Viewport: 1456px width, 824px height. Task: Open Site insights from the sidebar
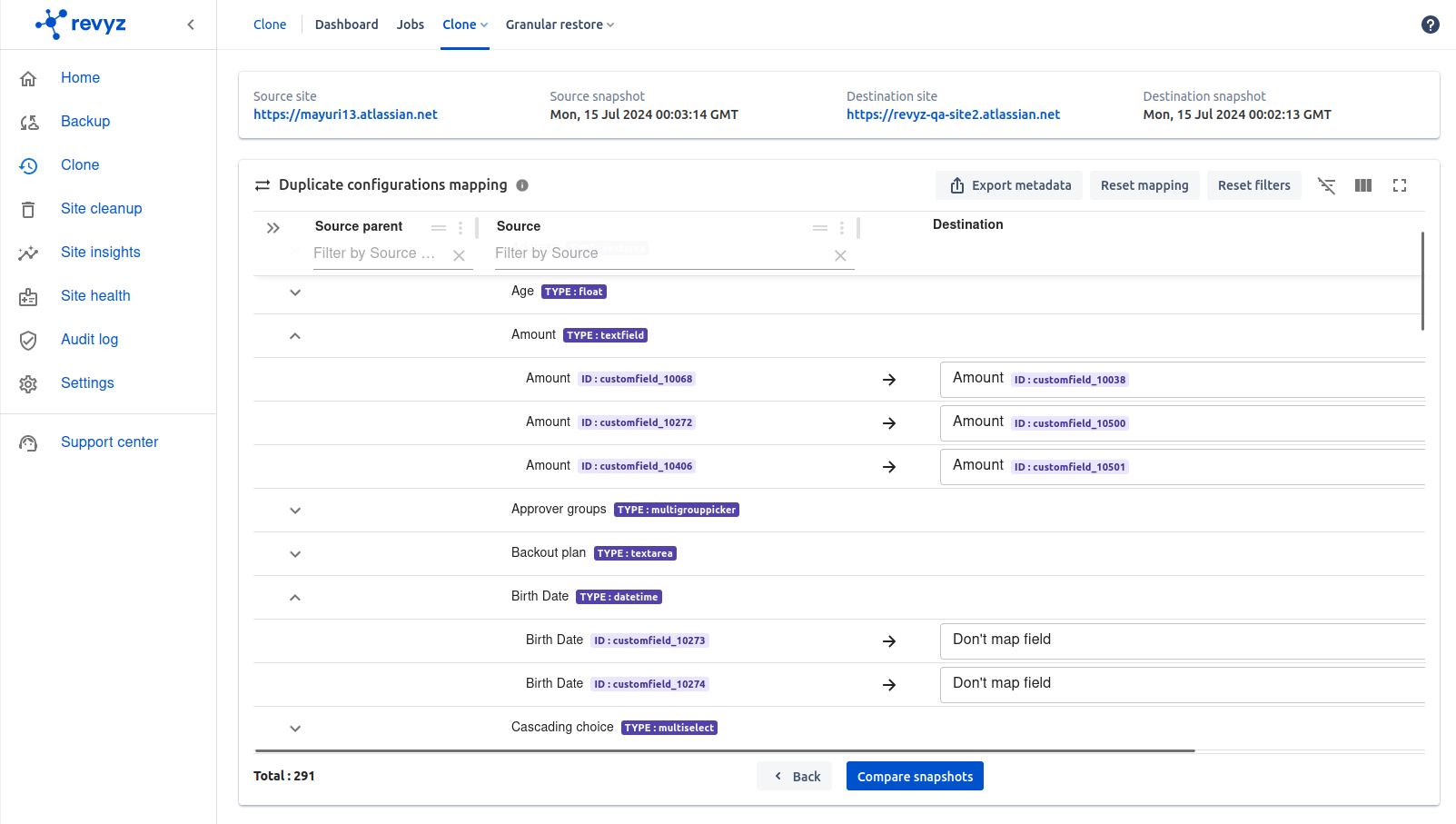pos(100,253)
